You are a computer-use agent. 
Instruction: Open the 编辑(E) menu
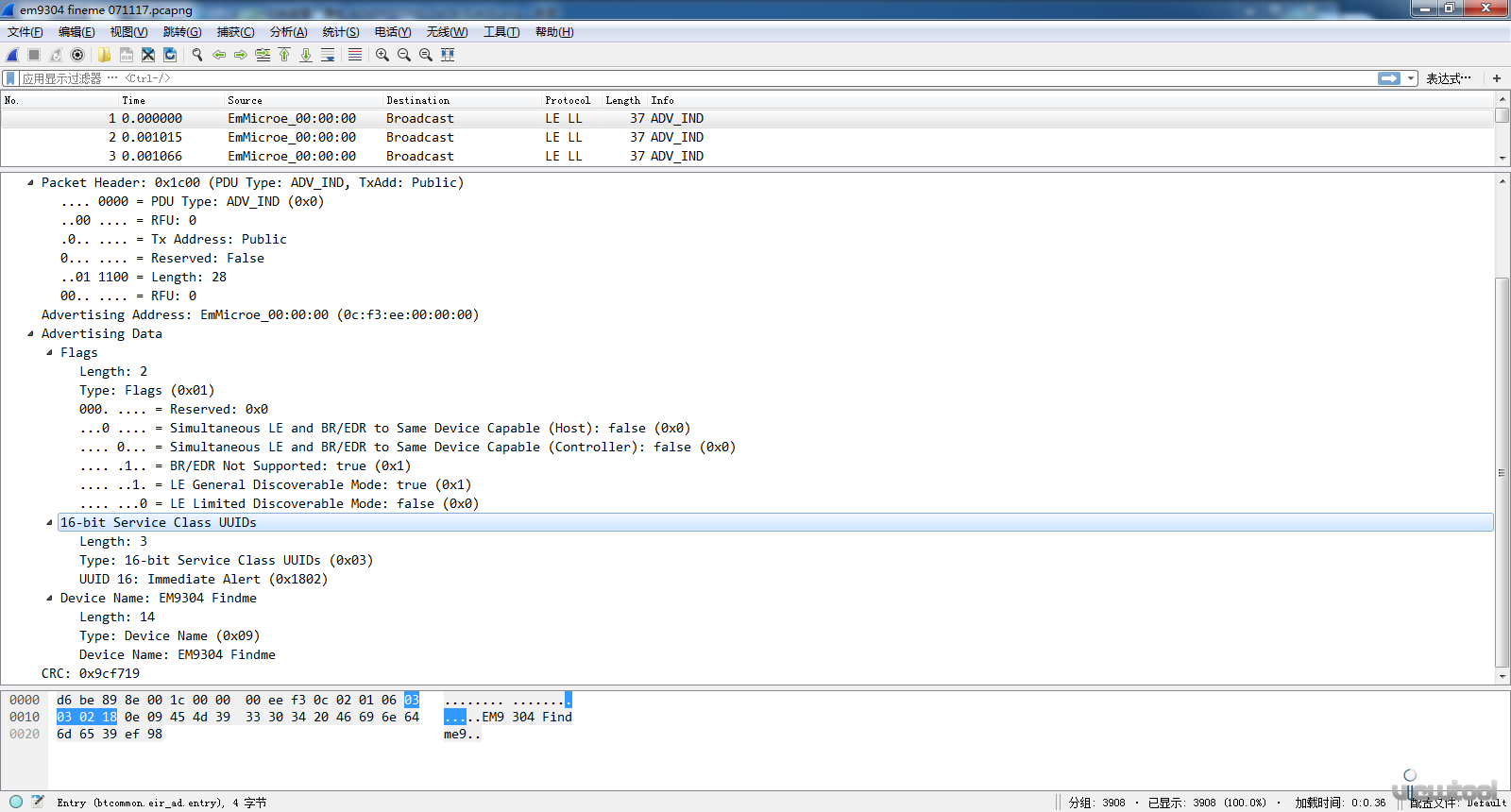[x=76, y=32]
